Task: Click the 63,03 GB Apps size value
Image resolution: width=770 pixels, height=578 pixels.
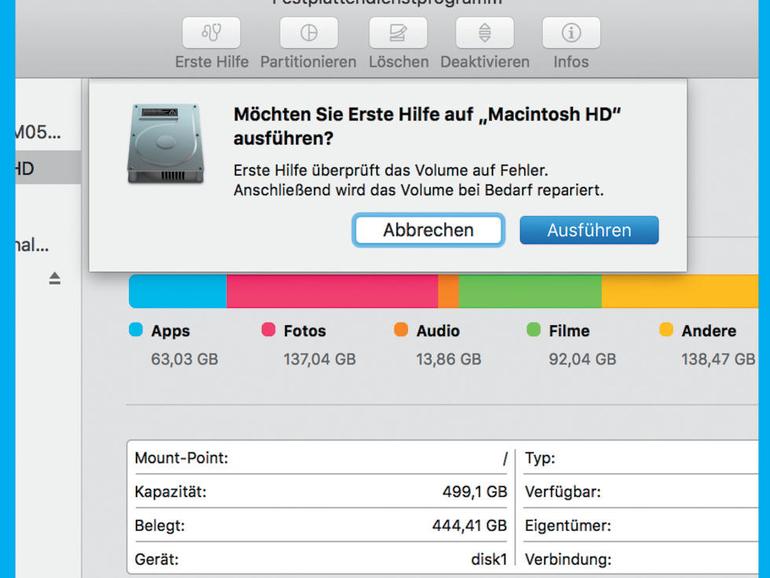Action: pyautogui.click(x=185, y=359)
